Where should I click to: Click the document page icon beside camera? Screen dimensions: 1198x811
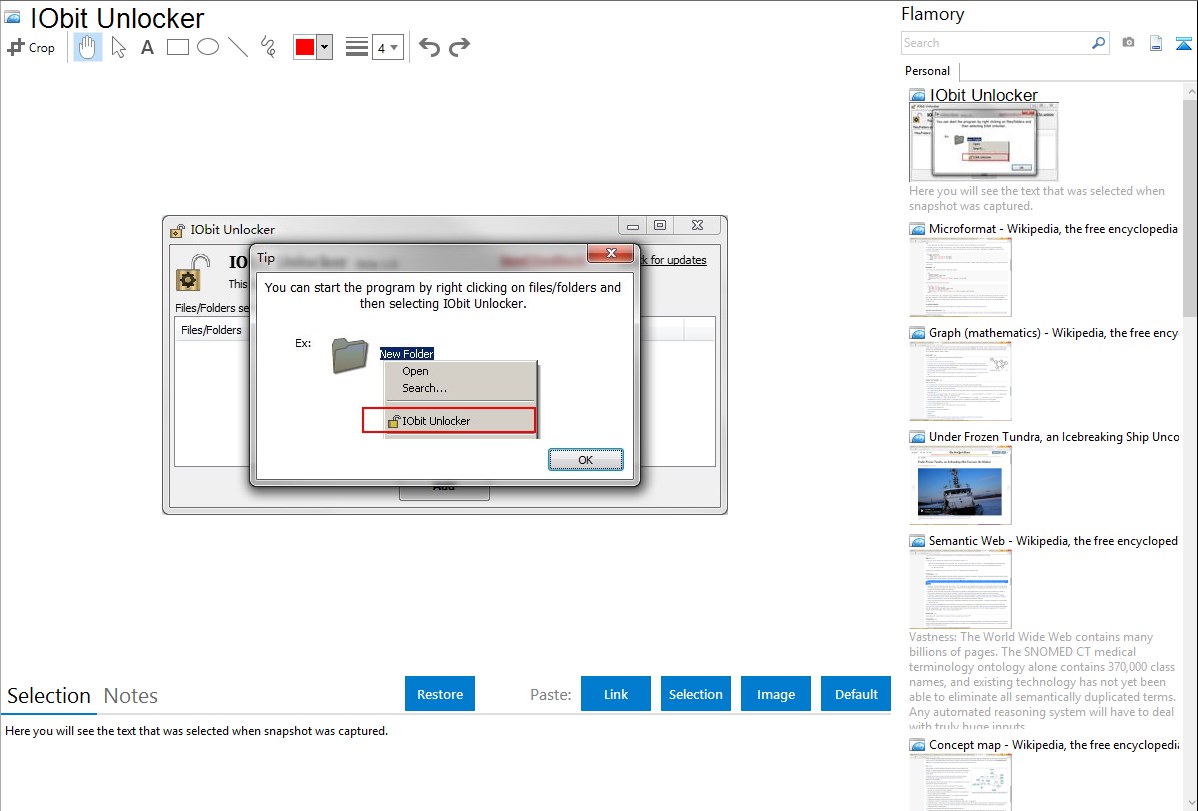(x=1156, y=43)
